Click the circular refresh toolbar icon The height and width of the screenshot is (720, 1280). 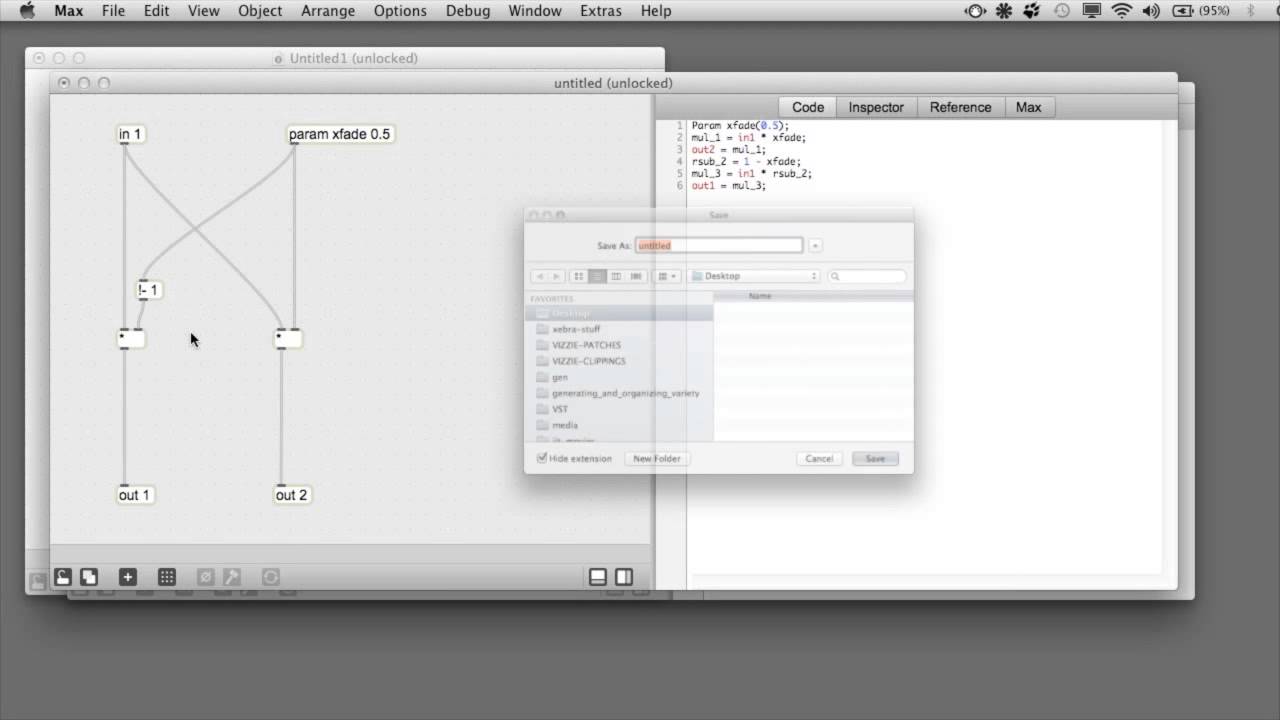pyautogui.click(x=270, y=577)
